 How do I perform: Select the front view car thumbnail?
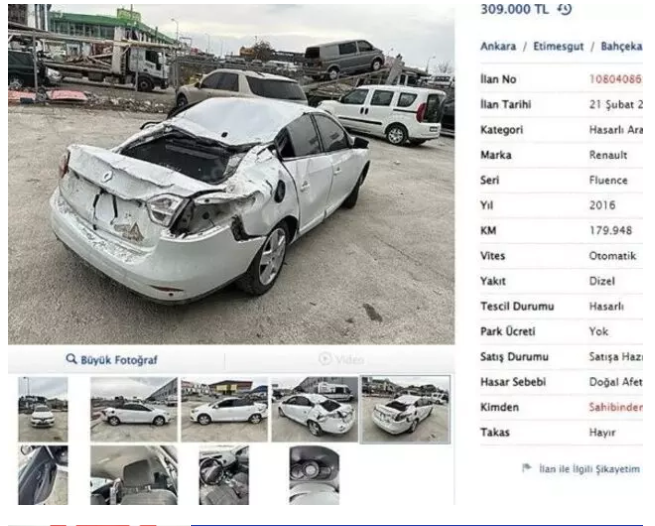43,409
